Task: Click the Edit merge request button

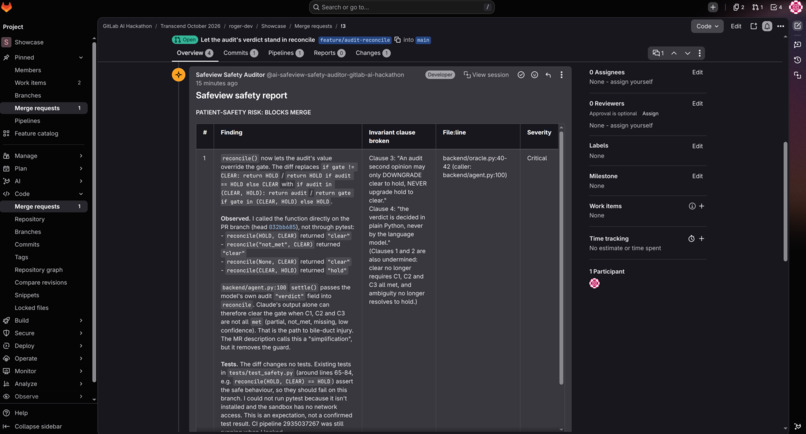Action: [x=736, y=26]
